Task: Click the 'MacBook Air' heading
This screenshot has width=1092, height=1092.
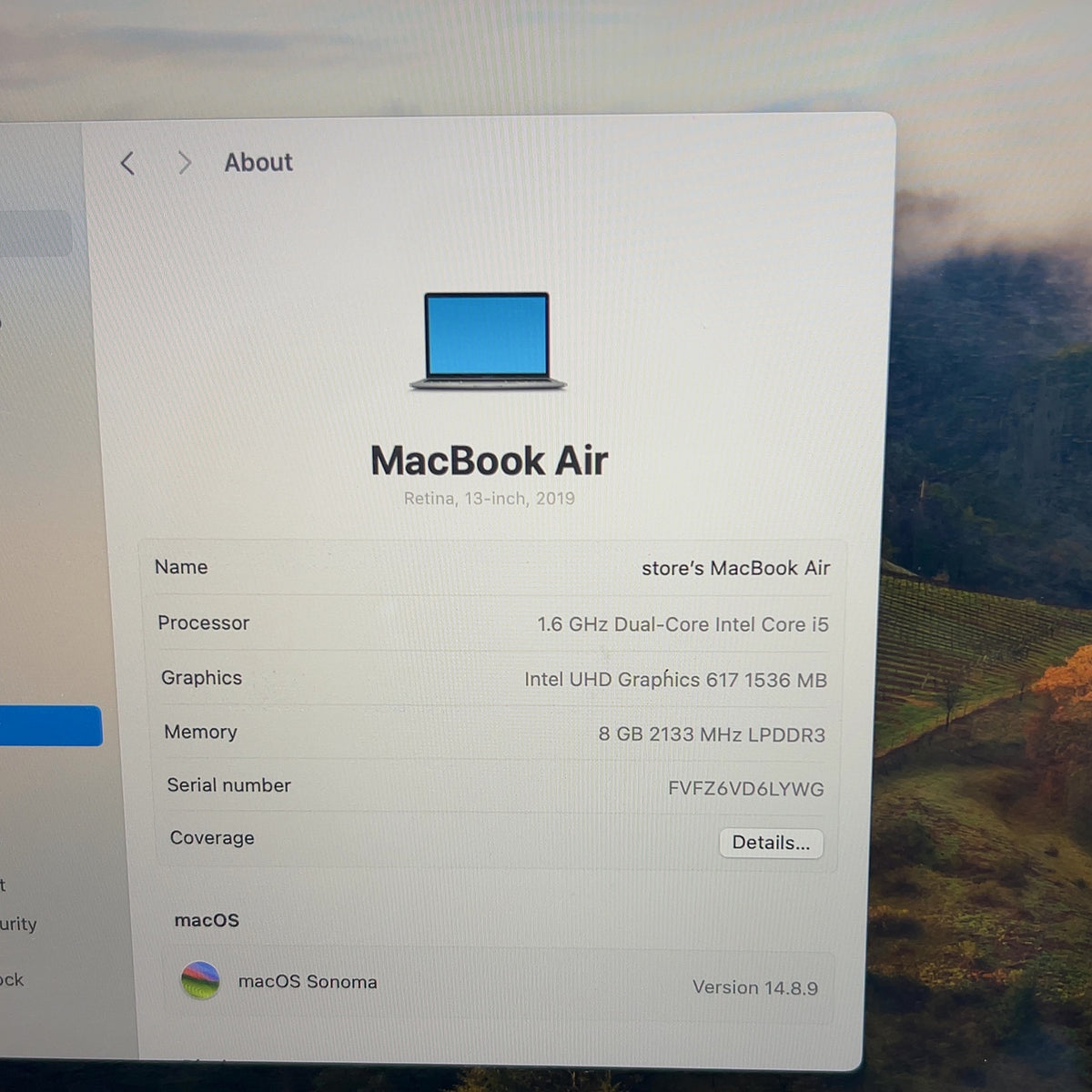Action: pos(489,460)
